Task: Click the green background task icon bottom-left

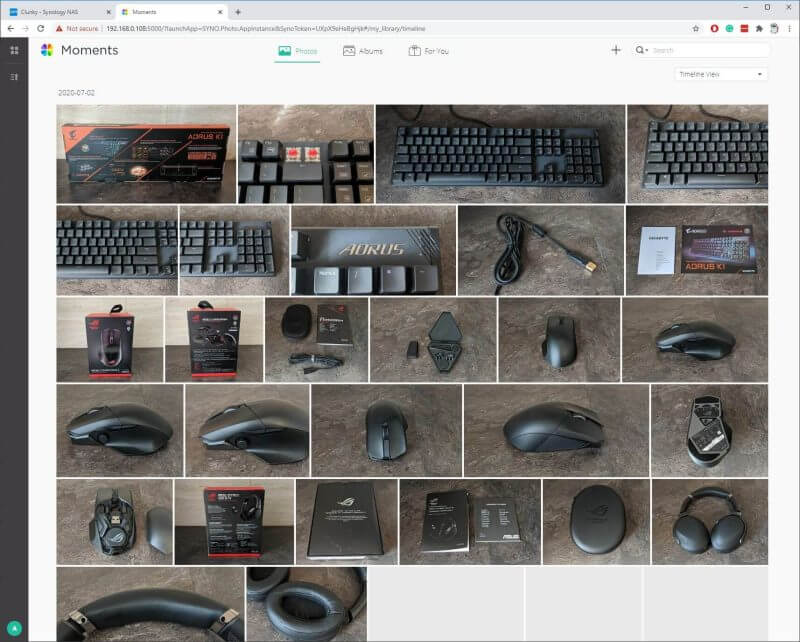Action: tap(14, 628)
